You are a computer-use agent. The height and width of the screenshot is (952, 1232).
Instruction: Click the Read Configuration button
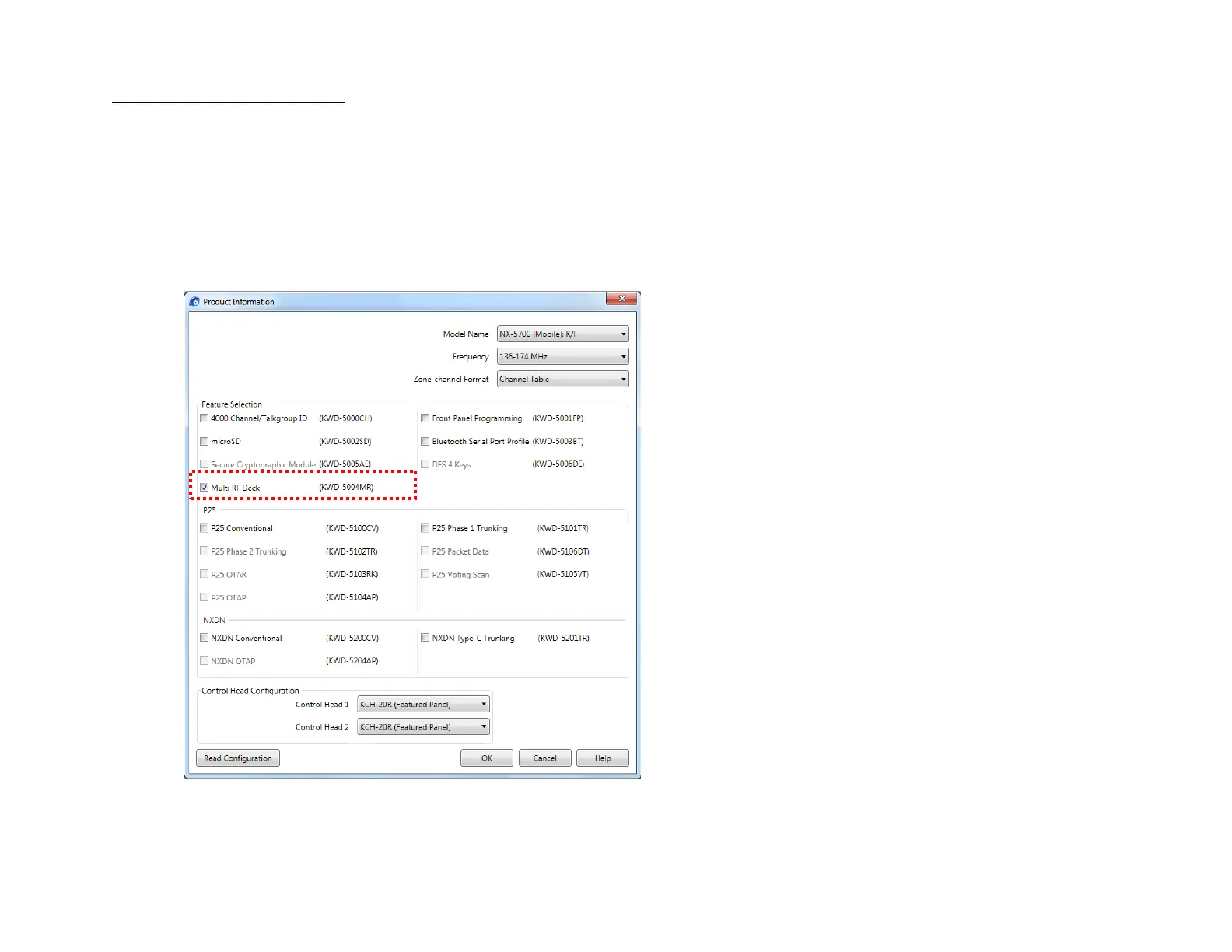click(x=238, y=758)
